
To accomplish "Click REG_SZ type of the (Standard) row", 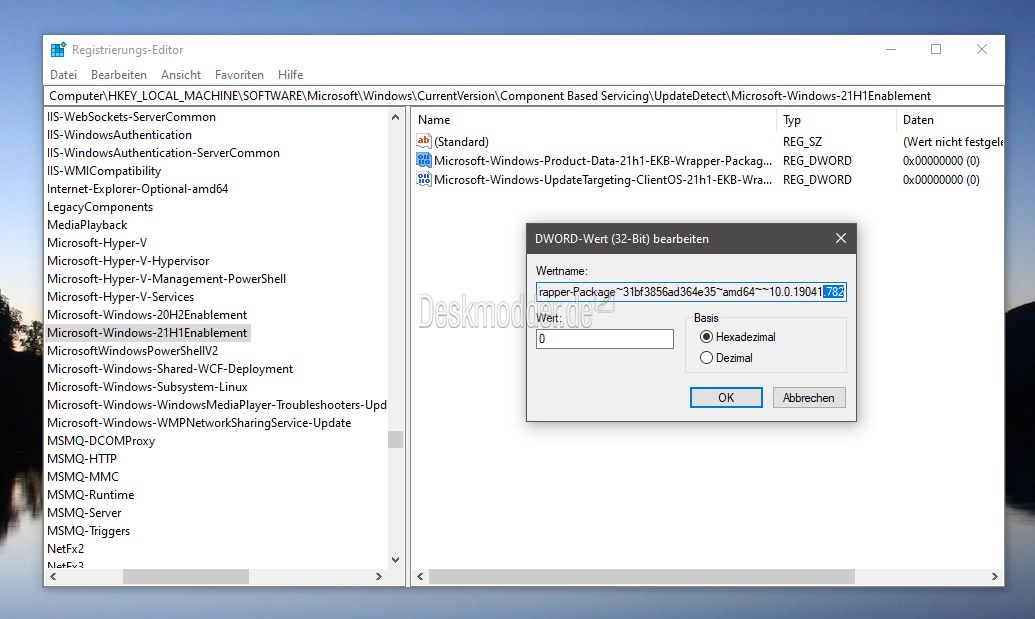I will [x=802, y=141].
